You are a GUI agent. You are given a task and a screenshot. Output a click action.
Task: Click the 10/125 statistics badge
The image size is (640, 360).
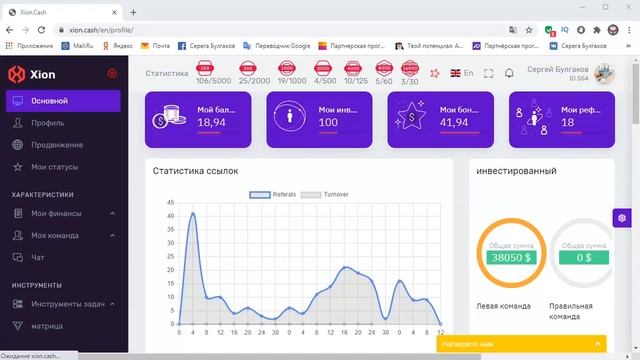(x=356, y=73)
